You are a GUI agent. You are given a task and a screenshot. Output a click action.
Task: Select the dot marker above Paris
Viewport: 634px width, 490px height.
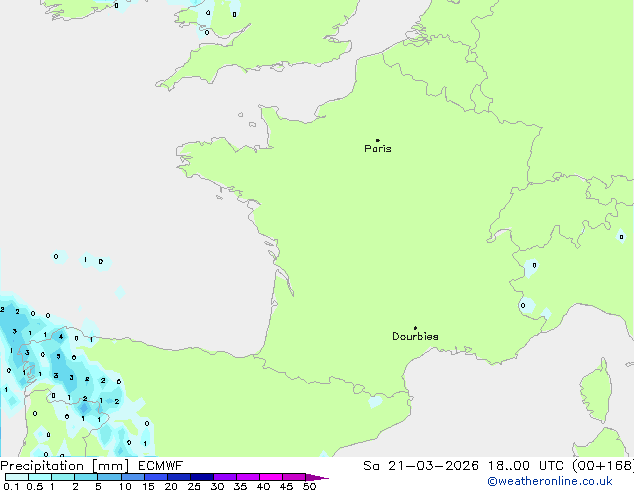pos(378,140)
